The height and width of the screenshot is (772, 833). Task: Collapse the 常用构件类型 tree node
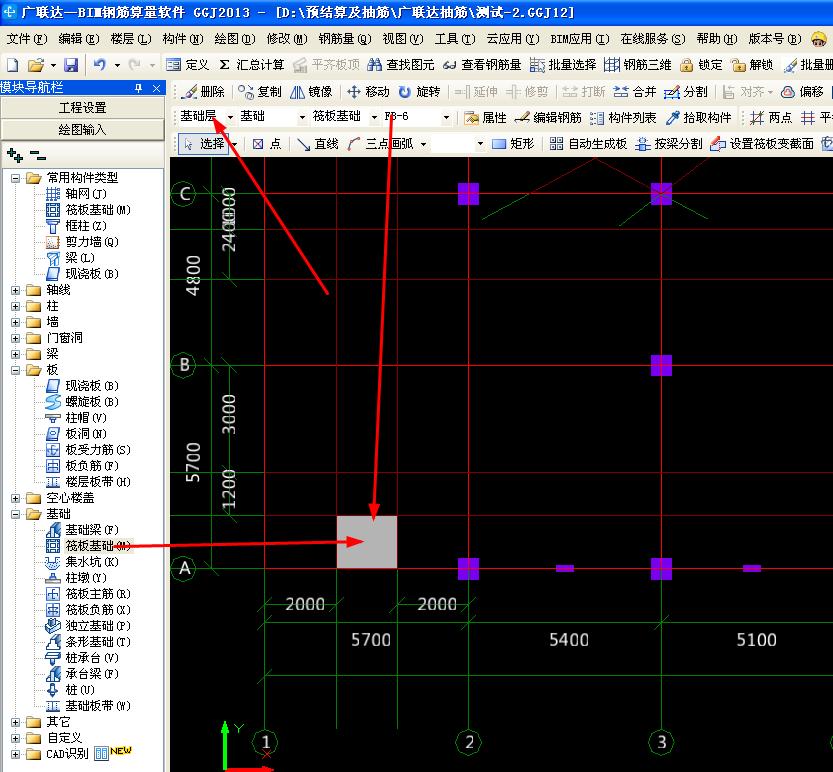tap(15, 178)
